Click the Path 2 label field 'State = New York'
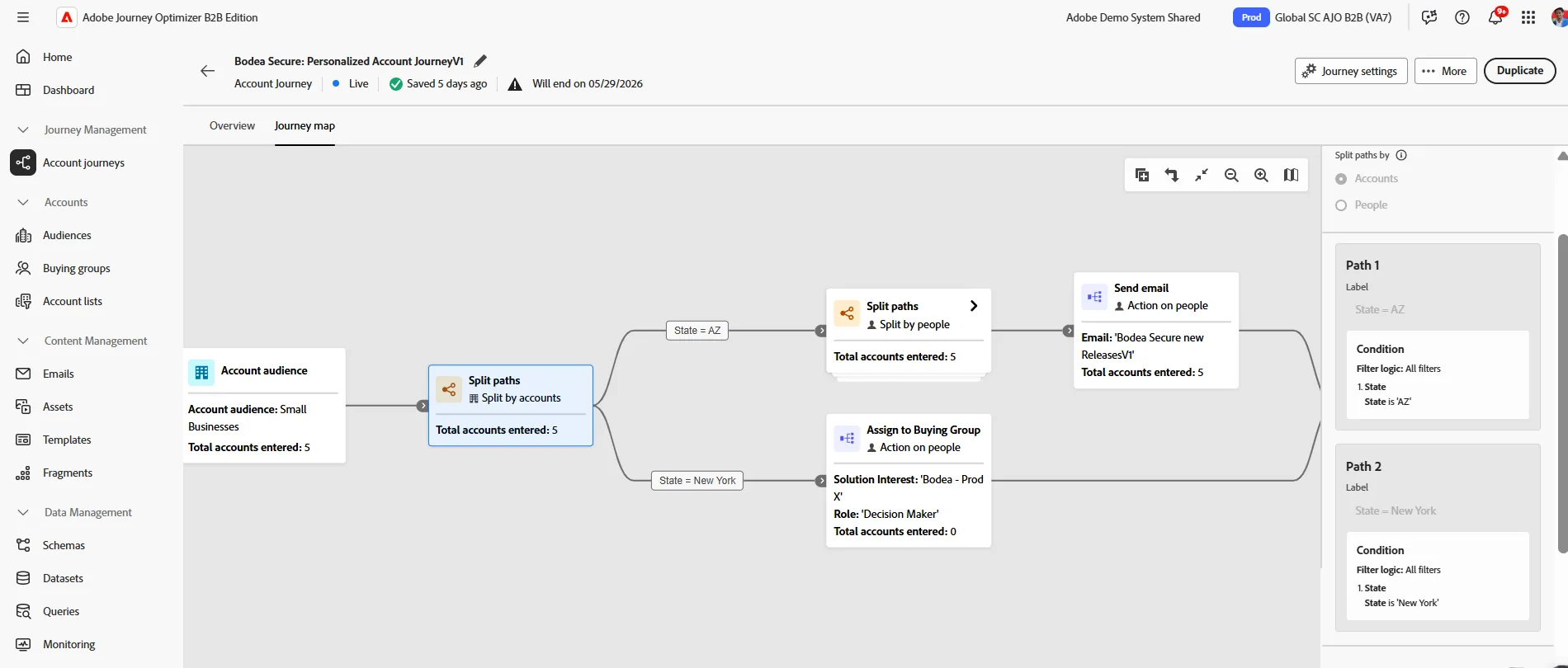Image resolution: width=1568 pixels, height=668 pixels. click(x=1438, y=510)
